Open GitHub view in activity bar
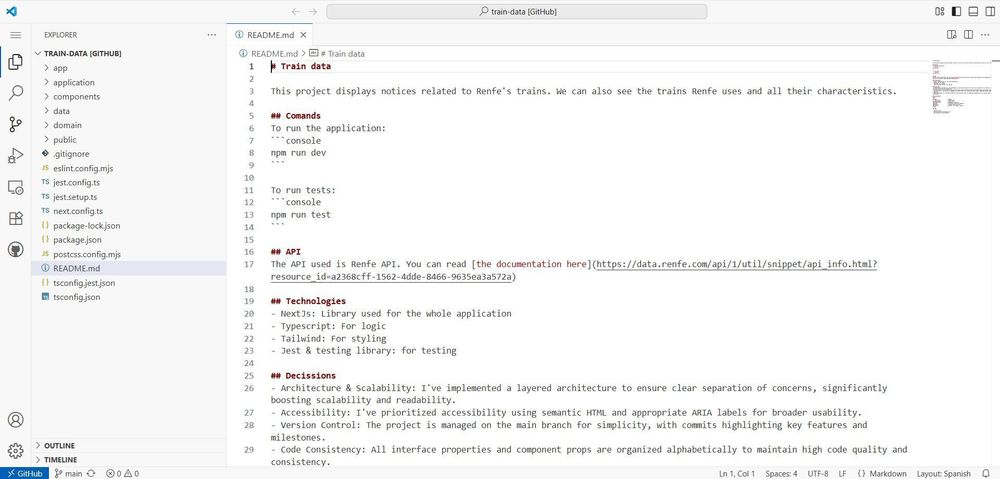 pos(15,249)
